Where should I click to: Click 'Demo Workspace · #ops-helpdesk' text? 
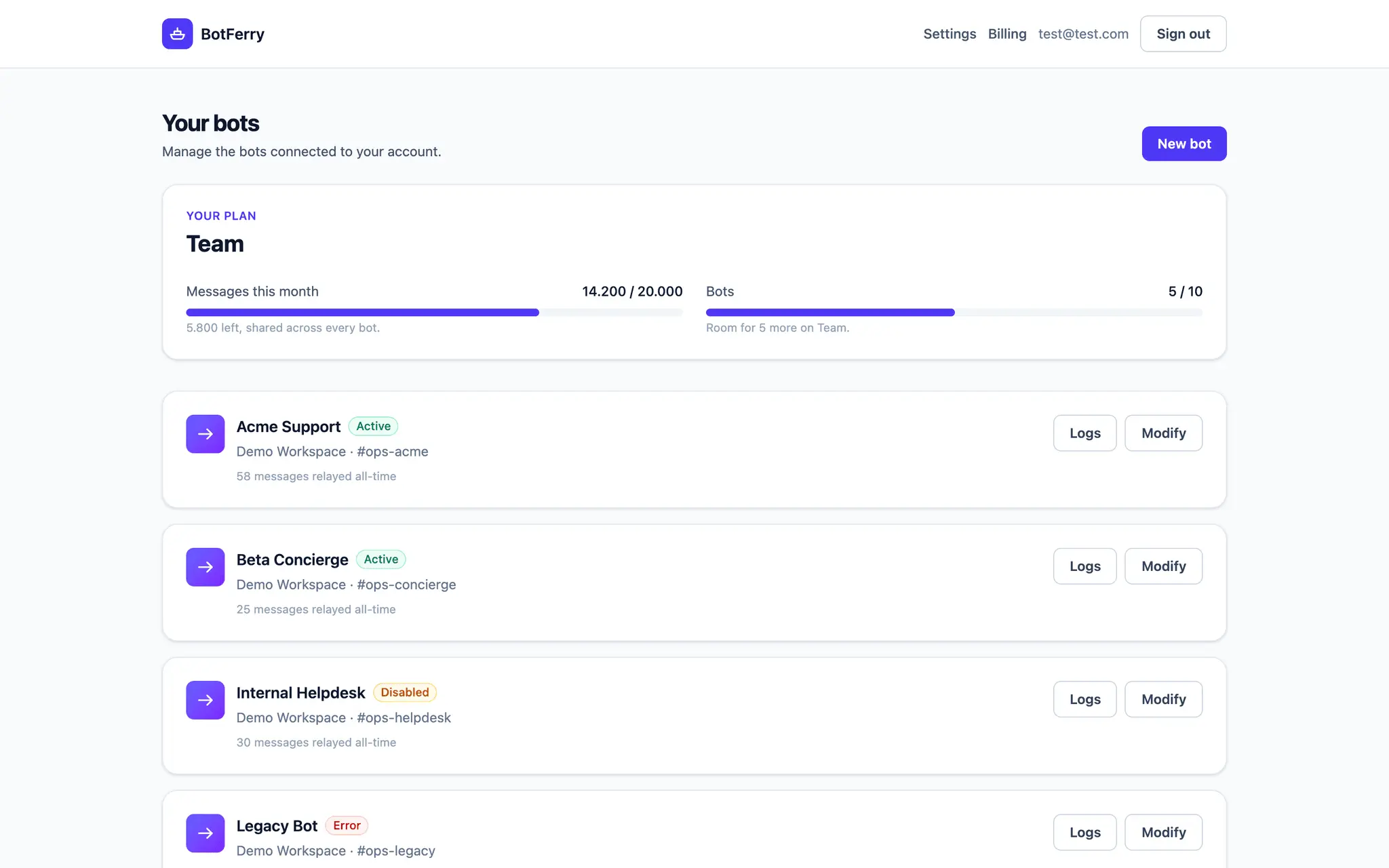pos(343,717)
